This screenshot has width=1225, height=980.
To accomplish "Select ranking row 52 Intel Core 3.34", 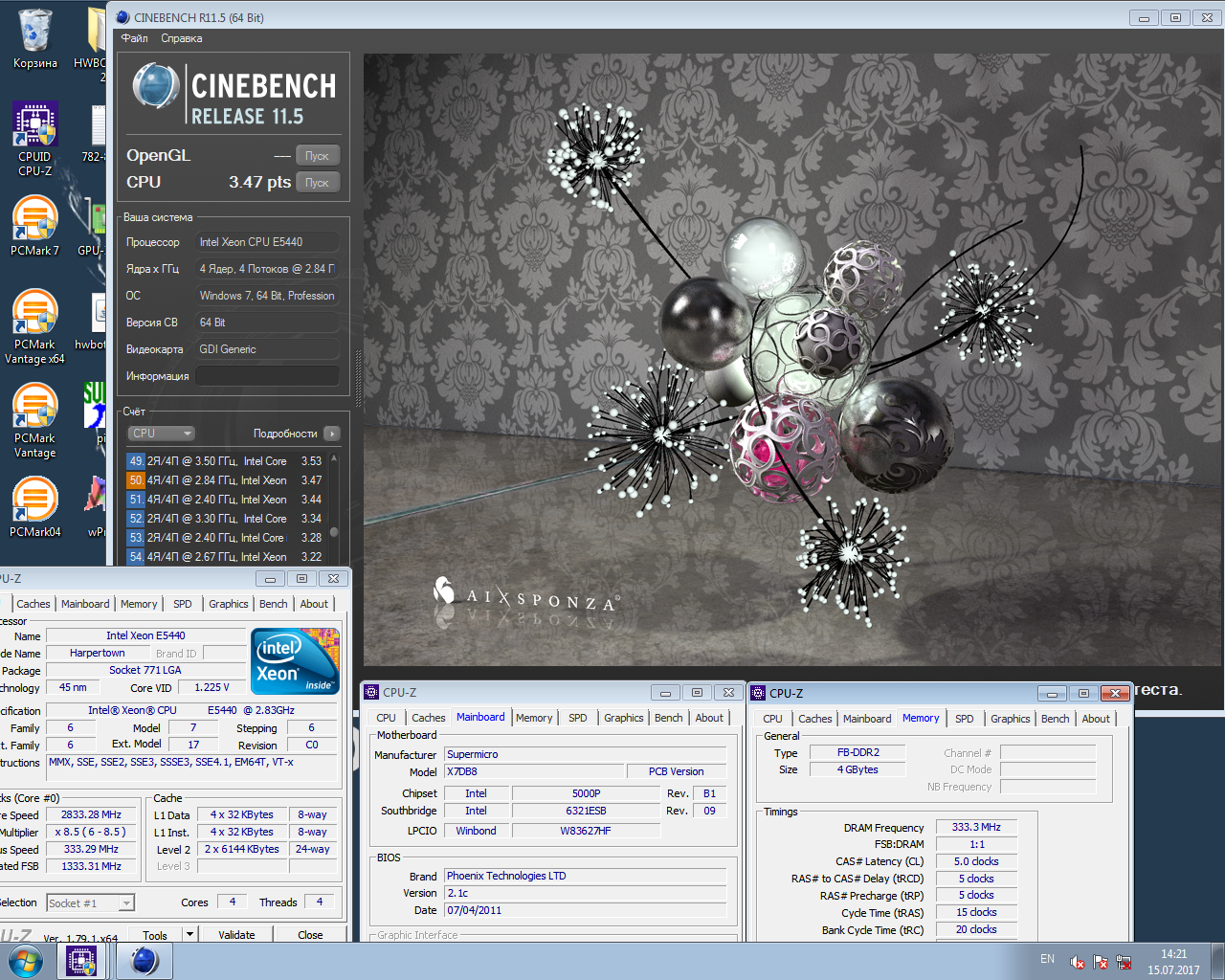I will (x=226, y=519).
